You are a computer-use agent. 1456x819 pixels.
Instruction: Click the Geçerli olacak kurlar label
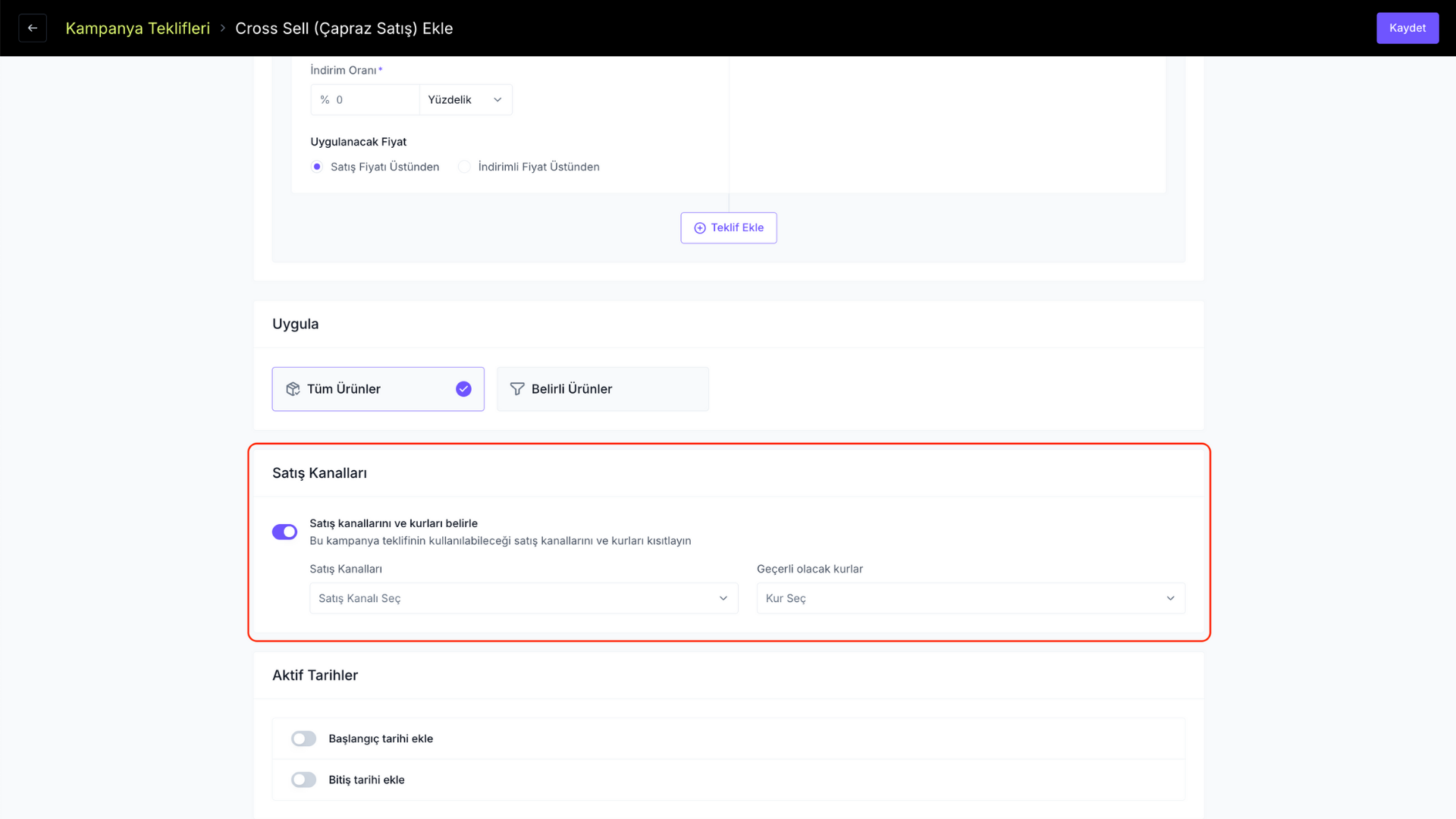click(809, 569)
